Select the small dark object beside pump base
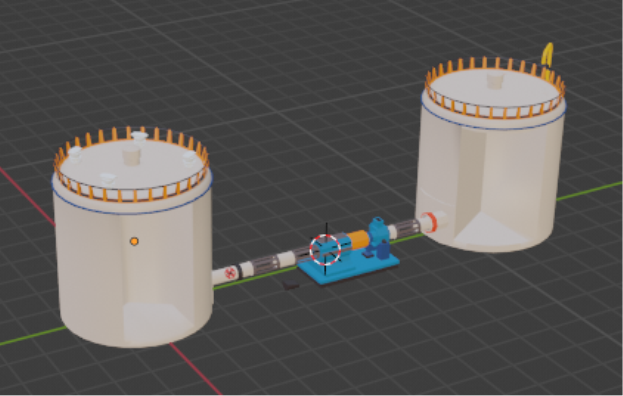The width and height of the screenshot is (623, 396). coord(291,284)
